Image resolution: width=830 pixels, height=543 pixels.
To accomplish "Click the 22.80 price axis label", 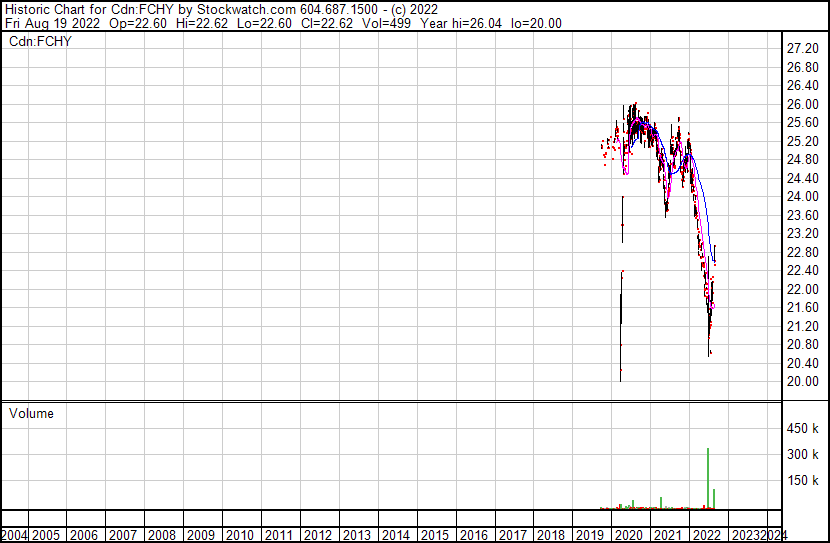I will click(x=804, y=252).
